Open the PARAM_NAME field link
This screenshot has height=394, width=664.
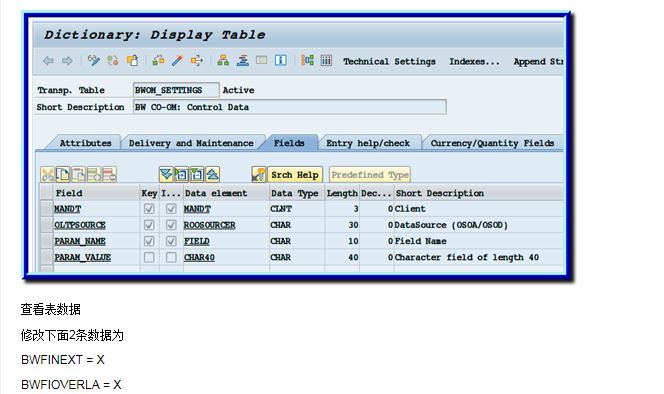(x=80, y=241)
